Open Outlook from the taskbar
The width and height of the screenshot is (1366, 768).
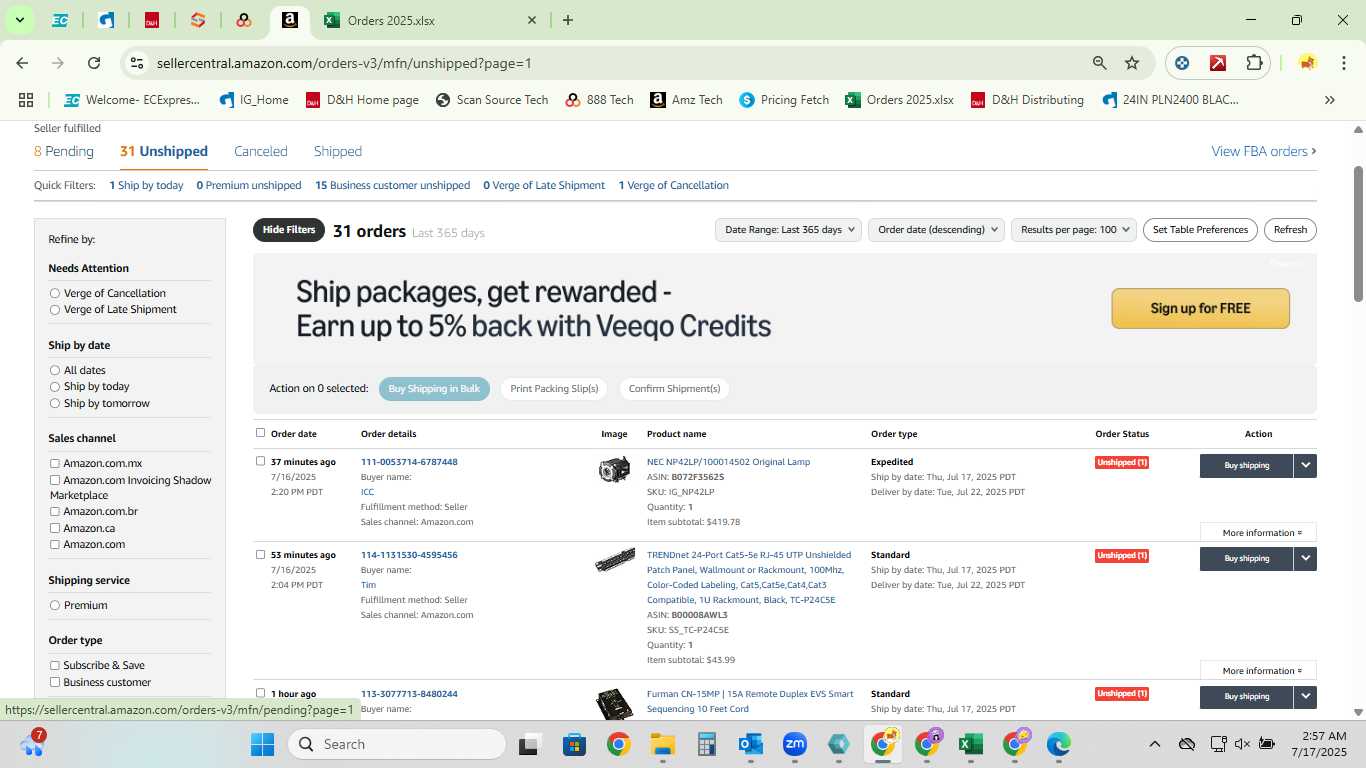coord(751,744)
